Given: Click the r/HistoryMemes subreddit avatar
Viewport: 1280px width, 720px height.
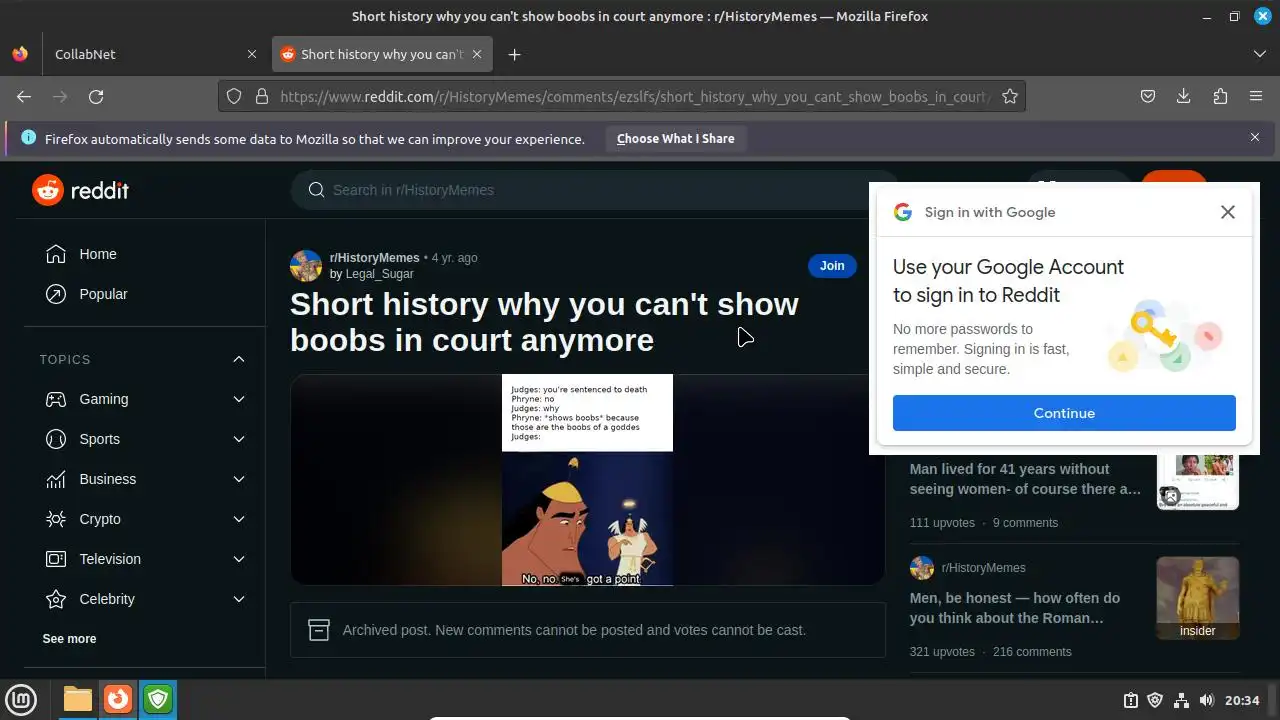Looking at the screenshot, I should tap(306, 266).
